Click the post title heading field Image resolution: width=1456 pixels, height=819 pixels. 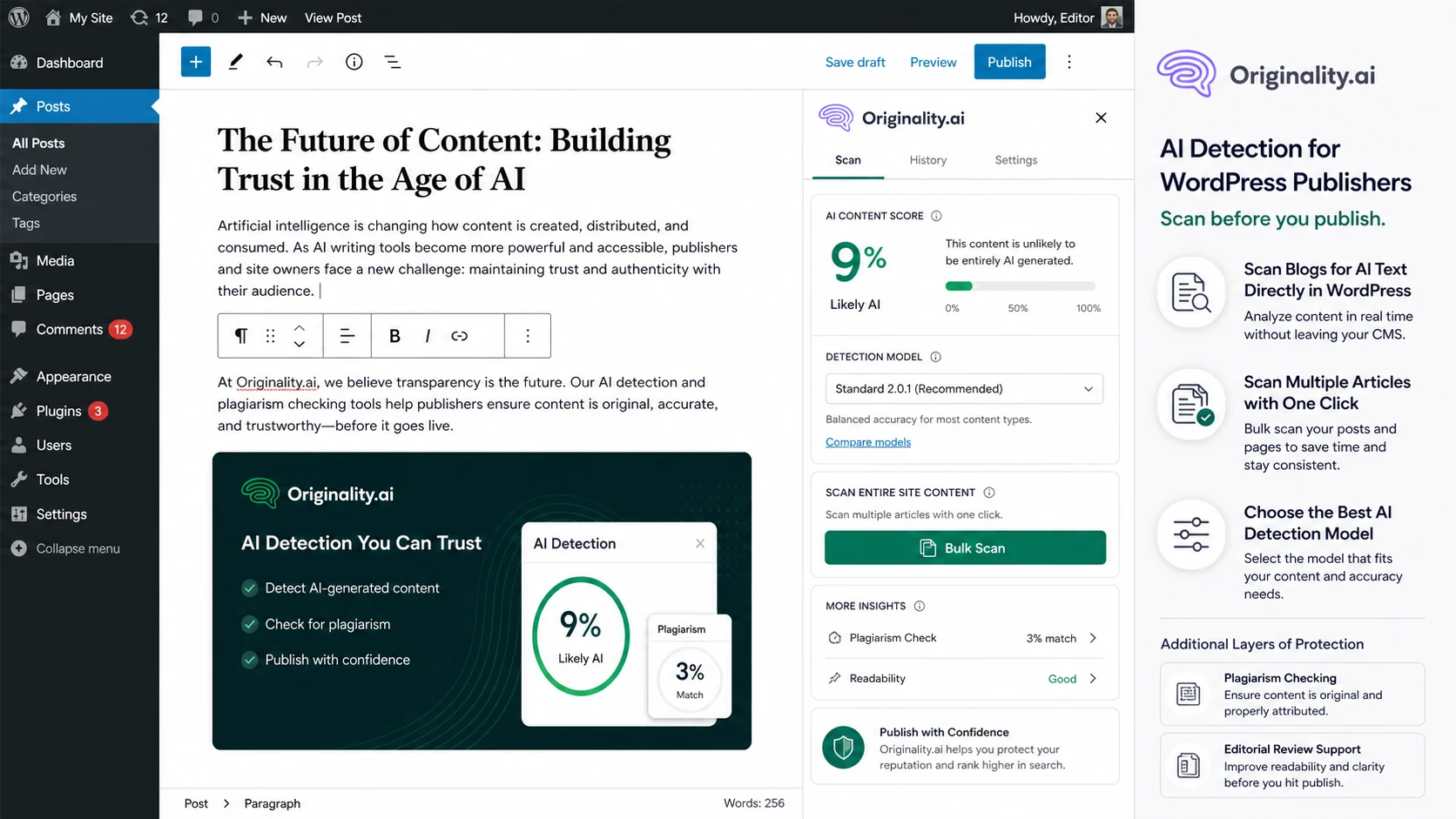tap(444, 159)
